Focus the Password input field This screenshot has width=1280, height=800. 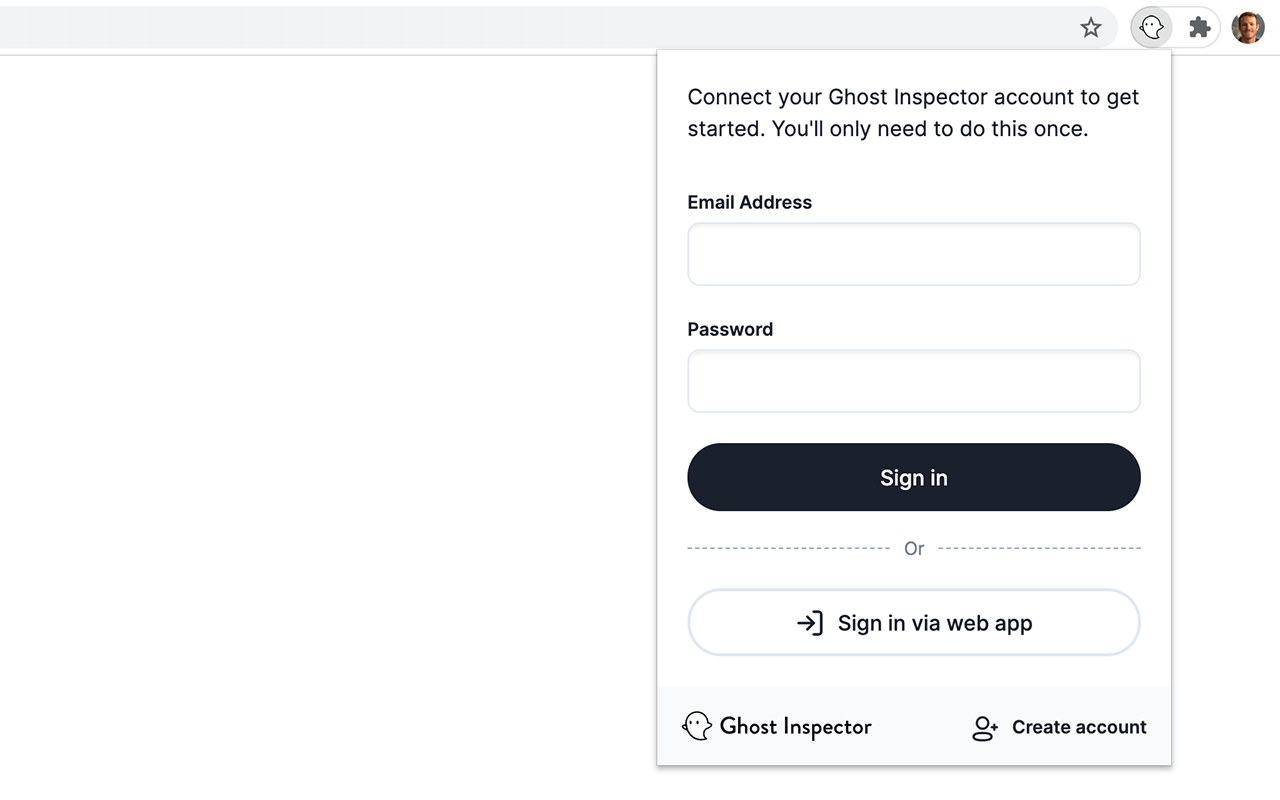coord(913,381)
